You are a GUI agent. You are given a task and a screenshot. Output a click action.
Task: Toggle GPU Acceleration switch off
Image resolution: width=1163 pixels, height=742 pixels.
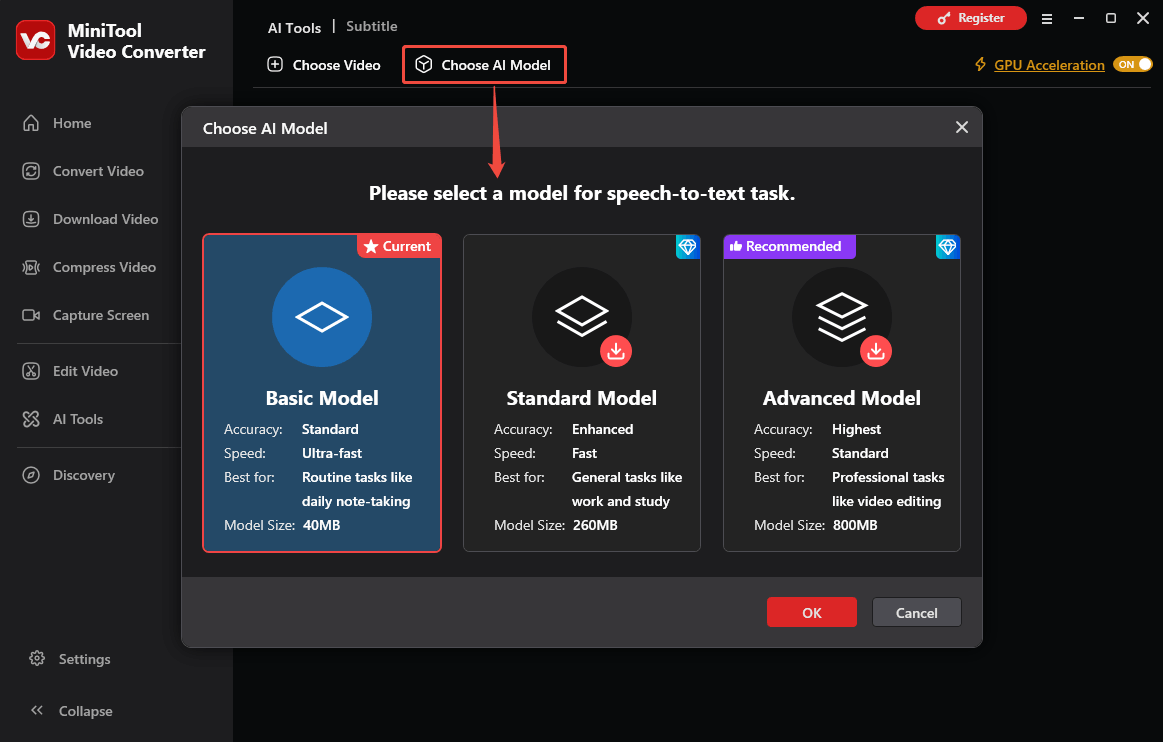coord(1133,65)
